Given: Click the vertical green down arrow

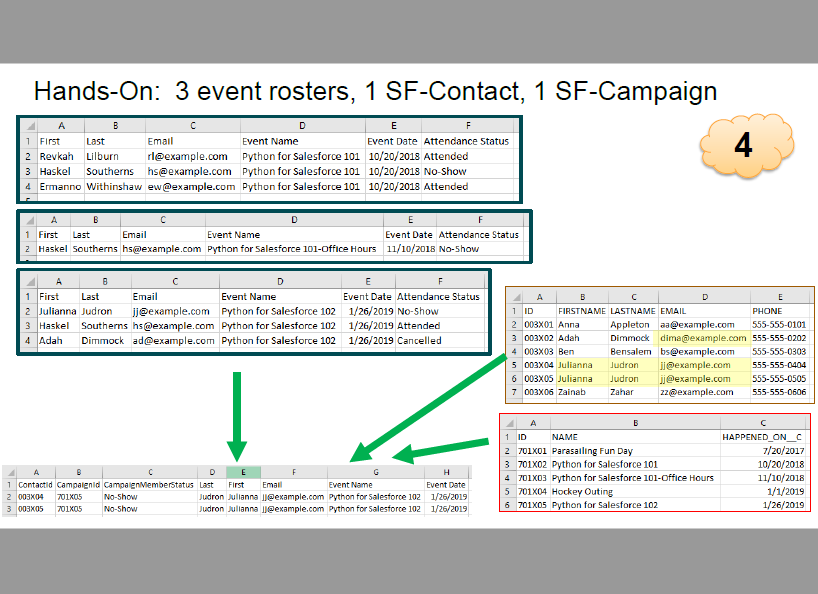Looking at the screenshot, I should coord(237,416).
